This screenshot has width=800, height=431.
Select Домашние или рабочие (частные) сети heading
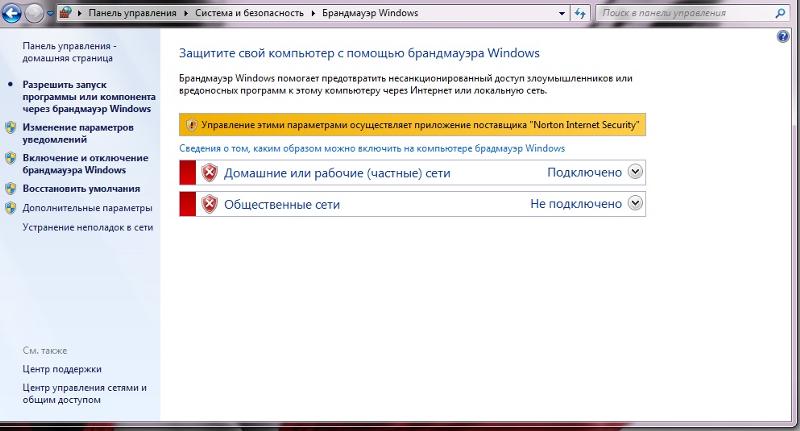(x=337, y=173)
